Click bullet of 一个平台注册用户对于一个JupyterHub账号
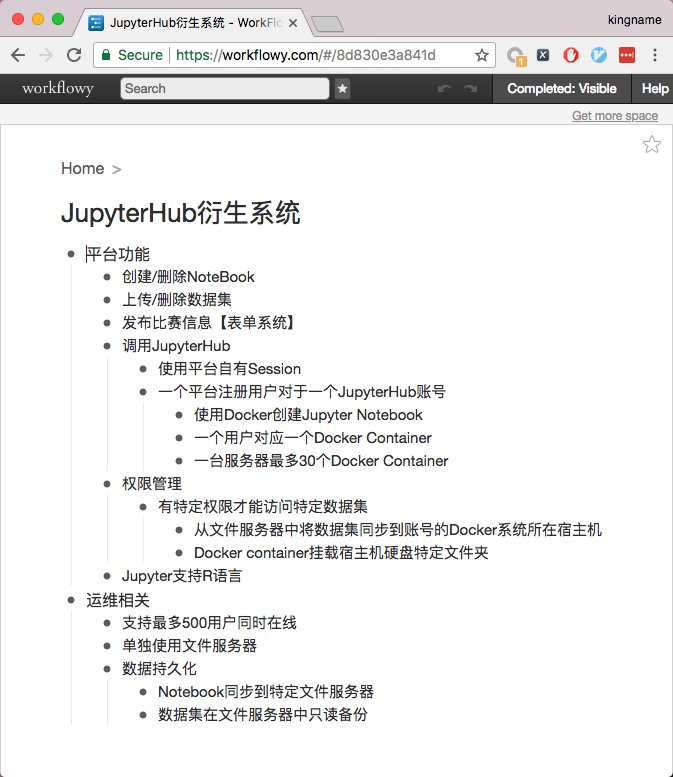Screen dimensions: 673x777 pos(143,392)
